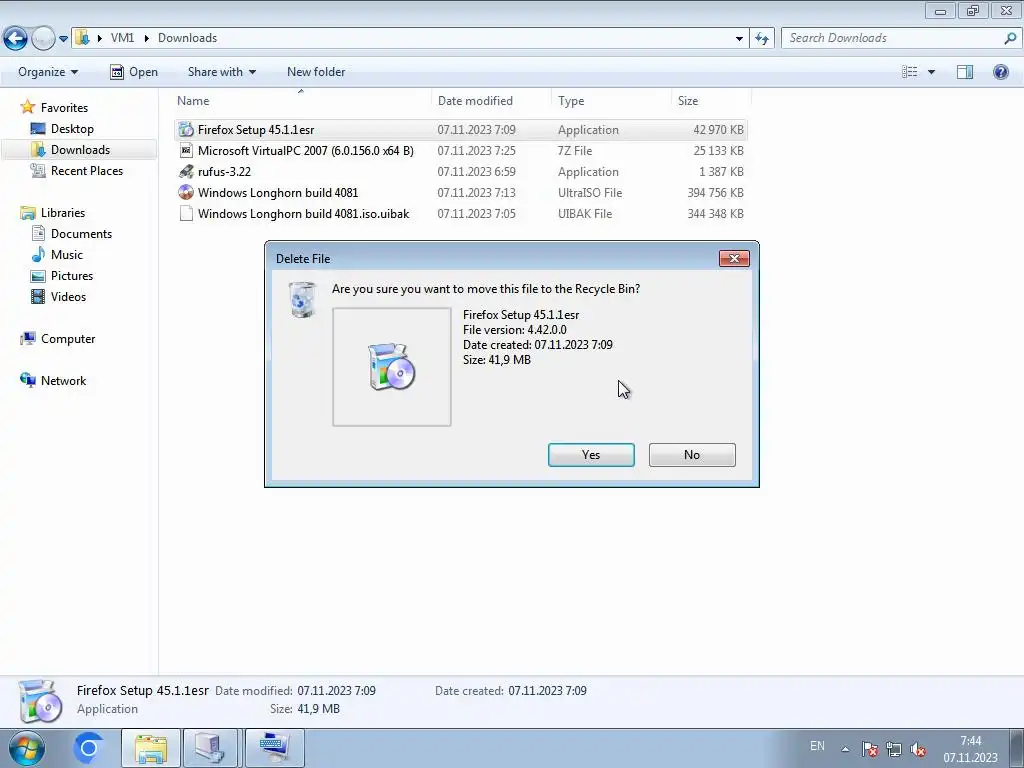This screenshot has width=1024, height=768.
Task: Click Favorites in the navigation pane
Action: point(64,108)
